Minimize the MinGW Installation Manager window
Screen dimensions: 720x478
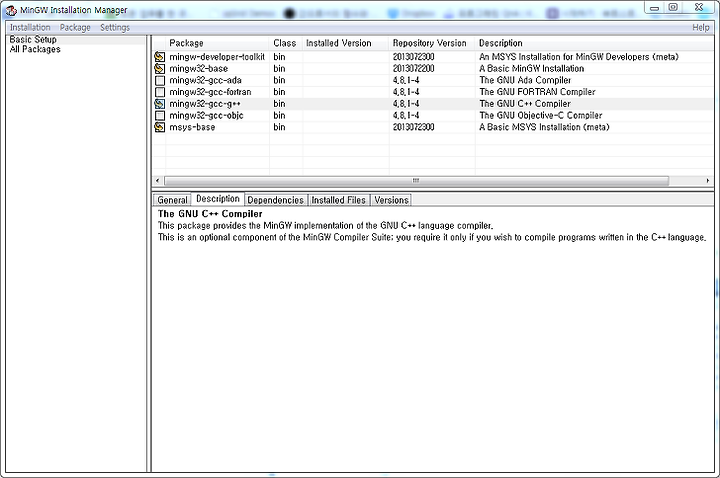[x=654, y=7]
